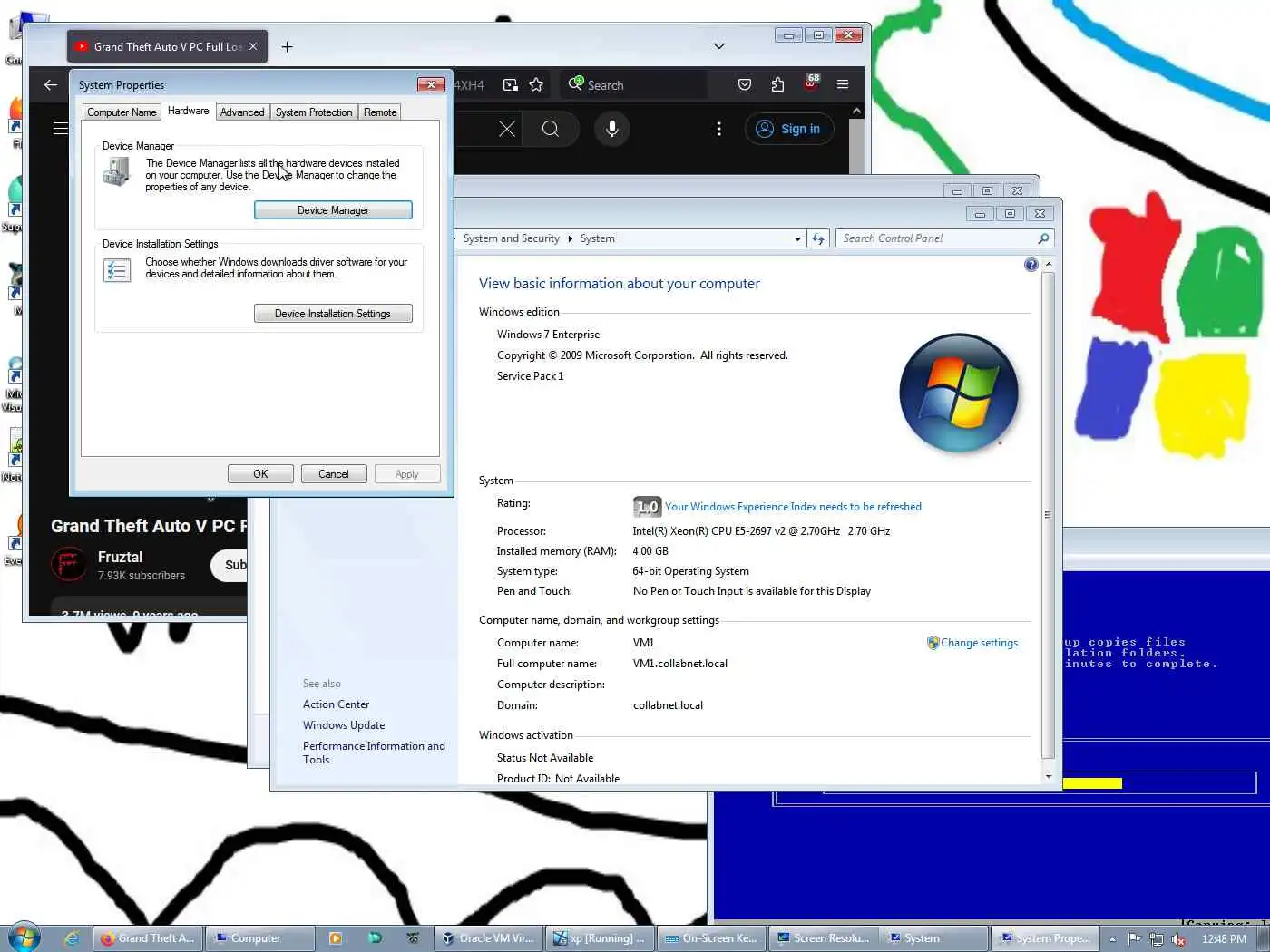This screenshot has width=1270, height=952.
Task: Sign in to YouTube
Action: [788, 129]
